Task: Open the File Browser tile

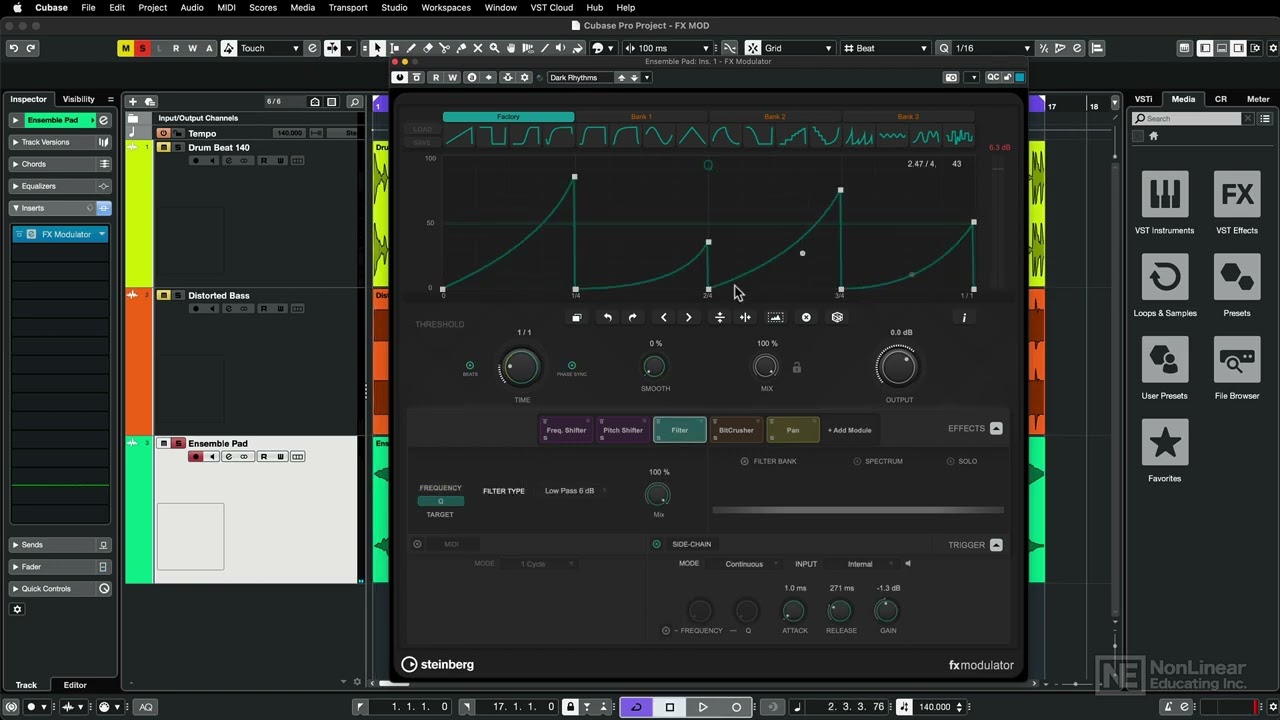Action: (x=1237, y=368)
